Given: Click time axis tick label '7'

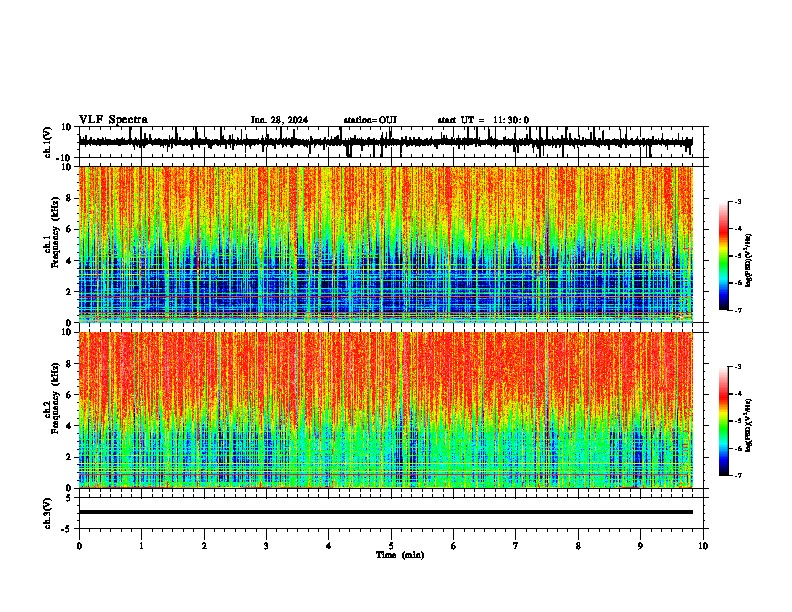Looking at the screenshot, I should pos(516,546).
